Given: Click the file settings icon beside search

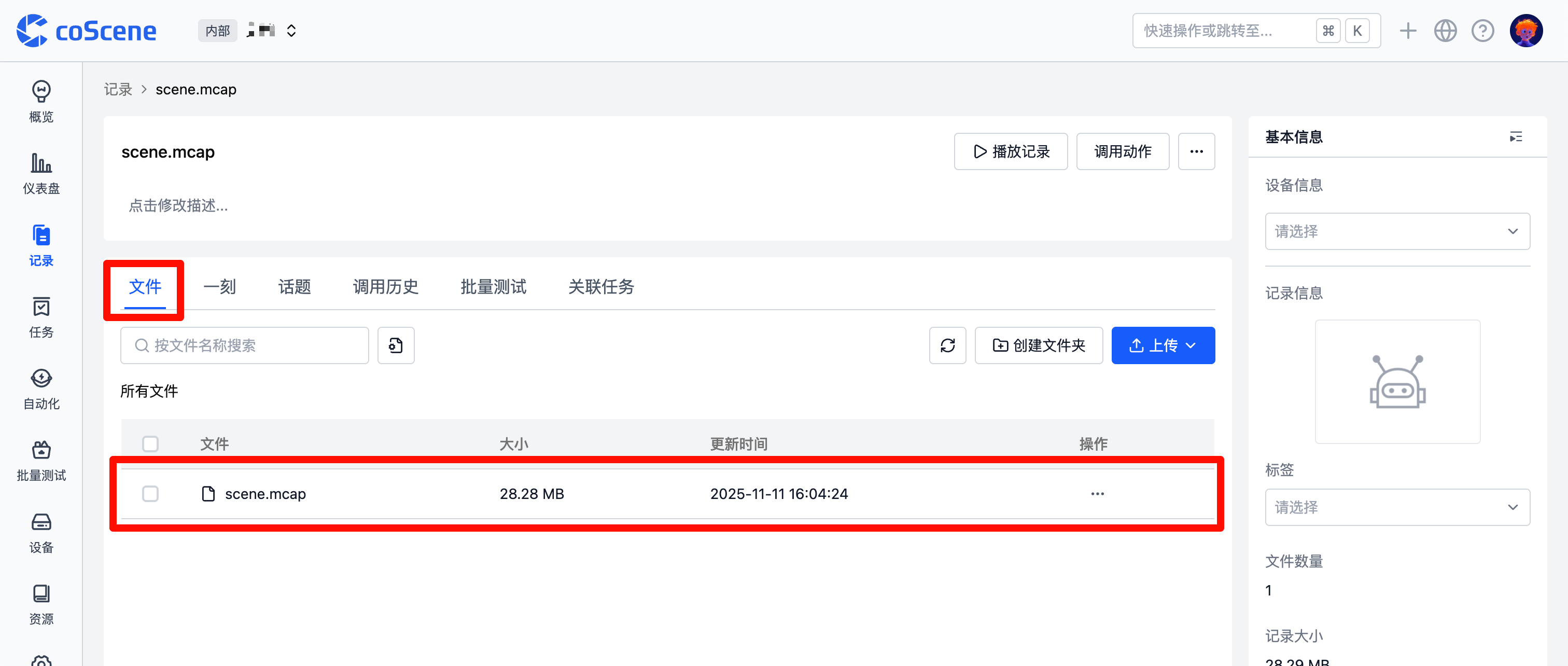Looking at the screenshot, I should [396, 345].
